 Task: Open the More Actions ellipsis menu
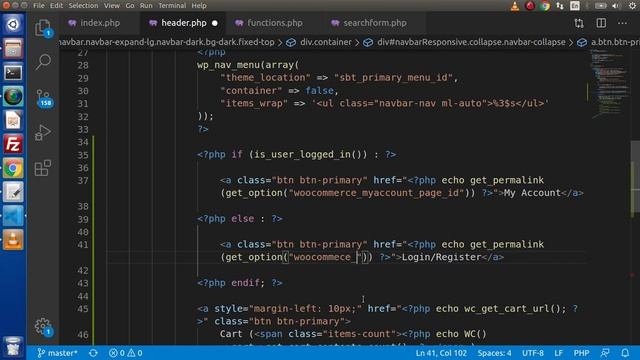[x=622, y=23]
